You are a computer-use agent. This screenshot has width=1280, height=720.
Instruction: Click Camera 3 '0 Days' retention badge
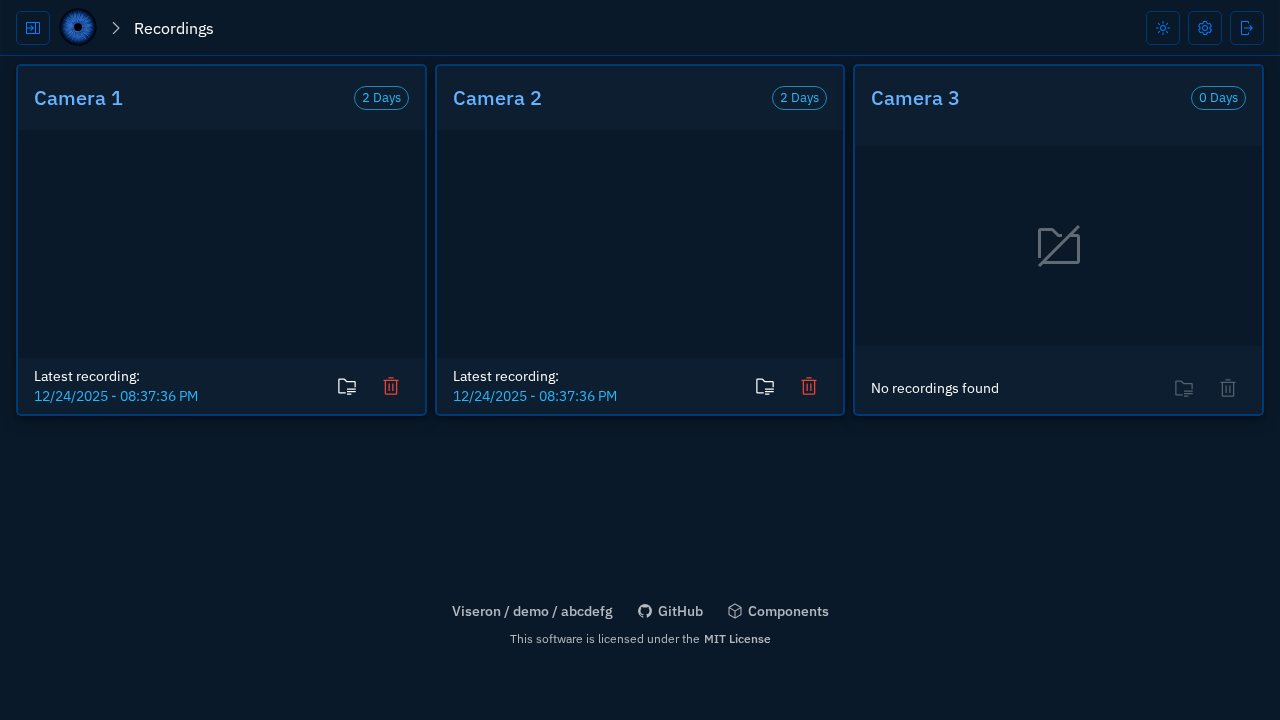(1218, 98)
